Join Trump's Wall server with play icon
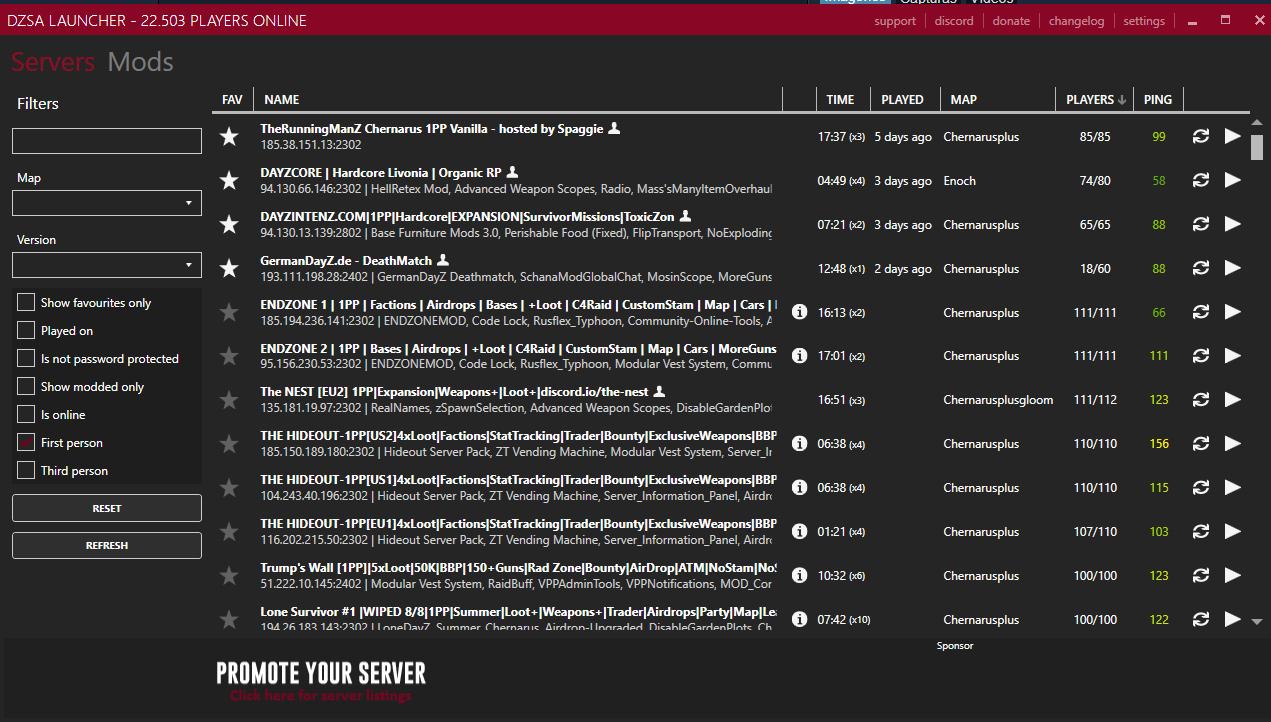The width and height of the screenshot is (1271, 722). (1232, 575)
